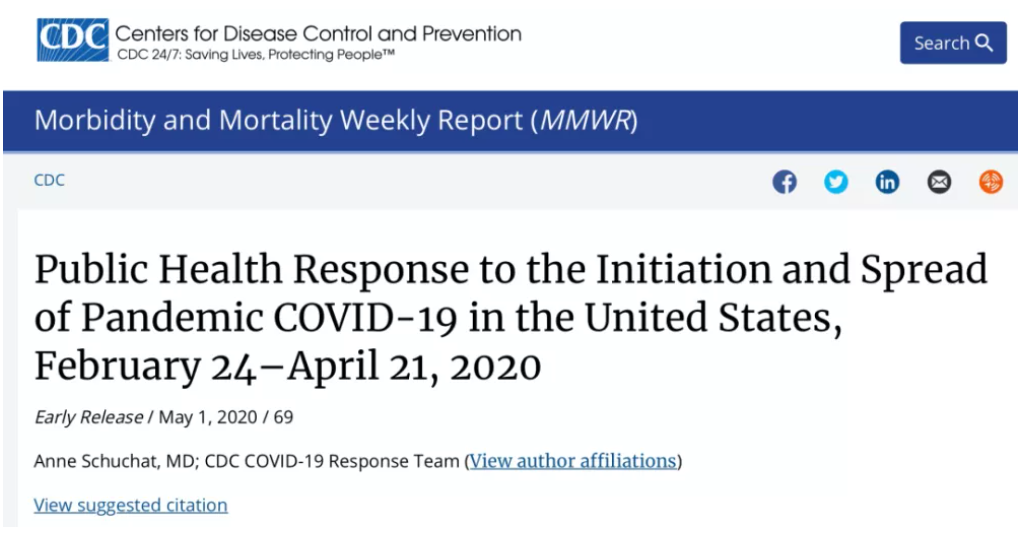Image resolution: width=1019 pixels, height=548 pixels.
Task: Click the orange syndicate icon
Action: tap(990, 182)
